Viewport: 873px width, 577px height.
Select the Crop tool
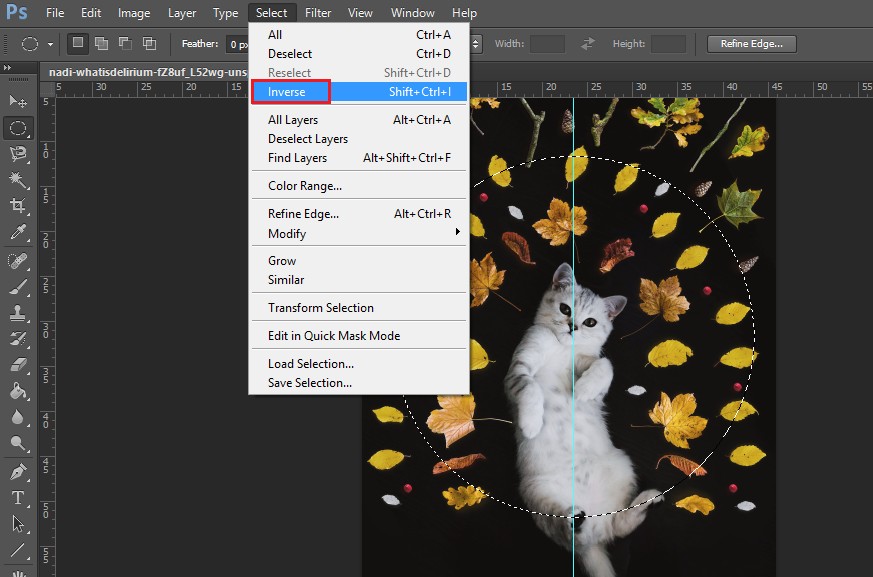pyautogui.click(x=18, y=206)
